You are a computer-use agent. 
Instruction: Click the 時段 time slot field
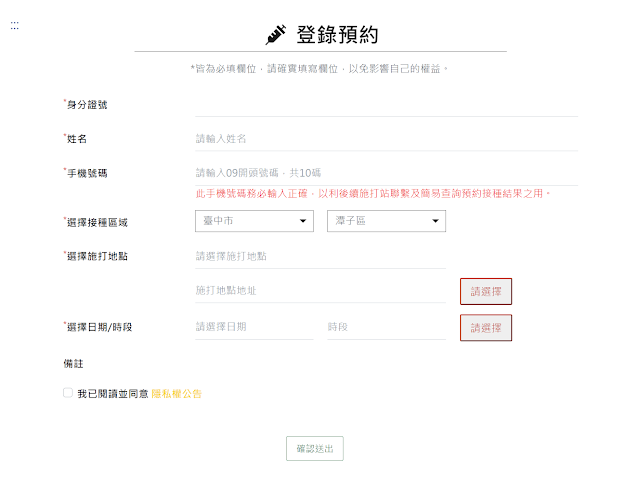coord(386,327)
